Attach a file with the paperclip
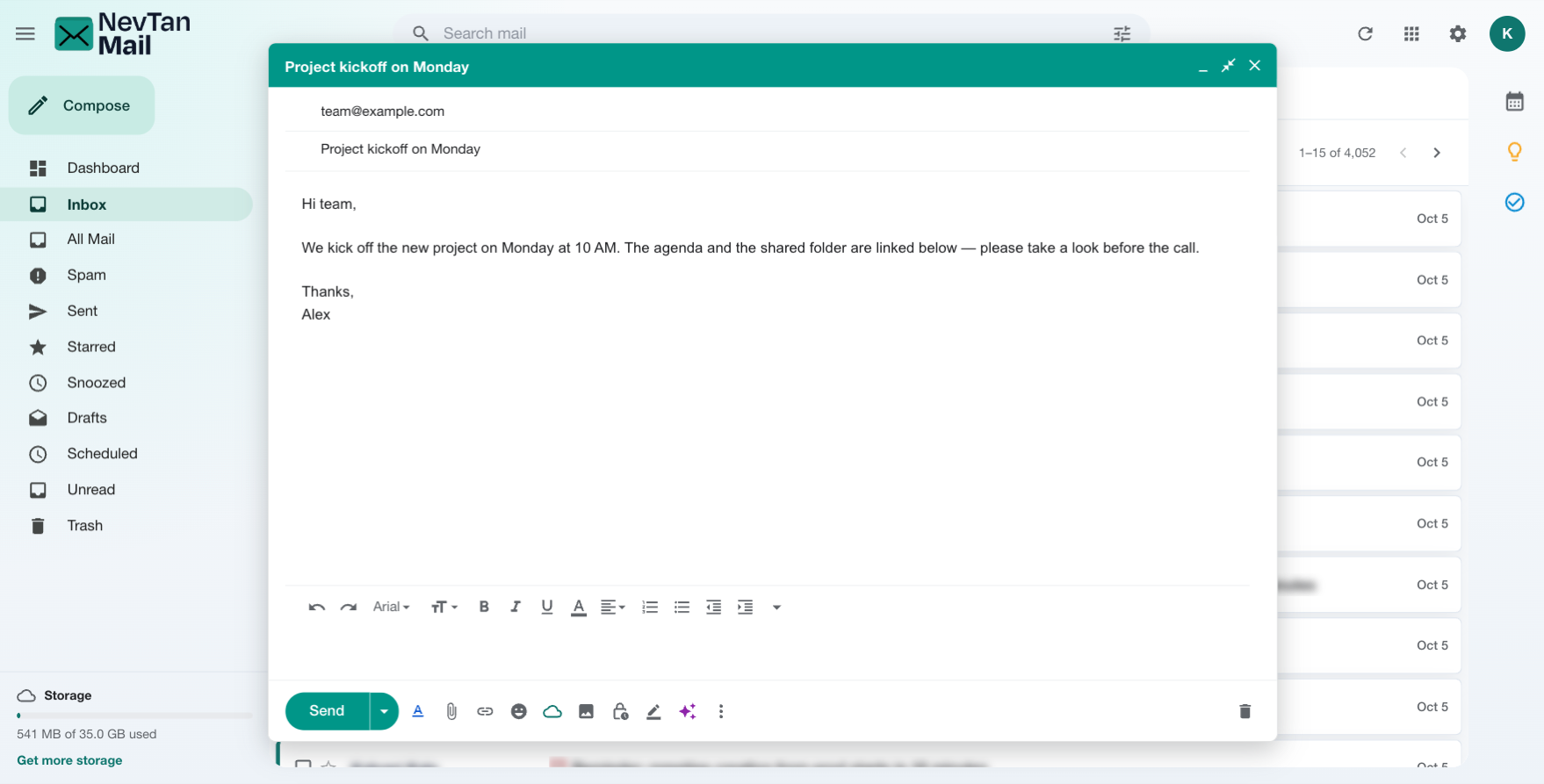Image resolution: width=1544 pixels, height=784 pixels. pos(451,711)
